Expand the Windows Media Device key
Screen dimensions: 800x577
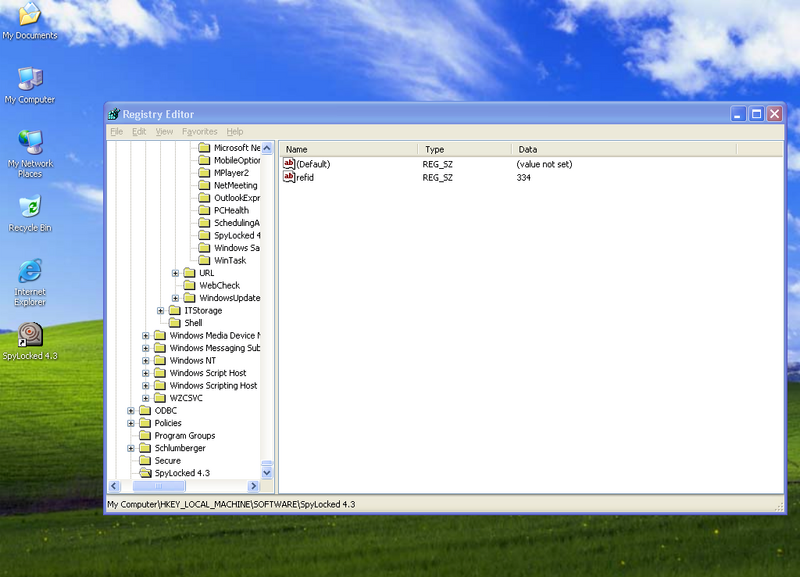tap(145, 336)
